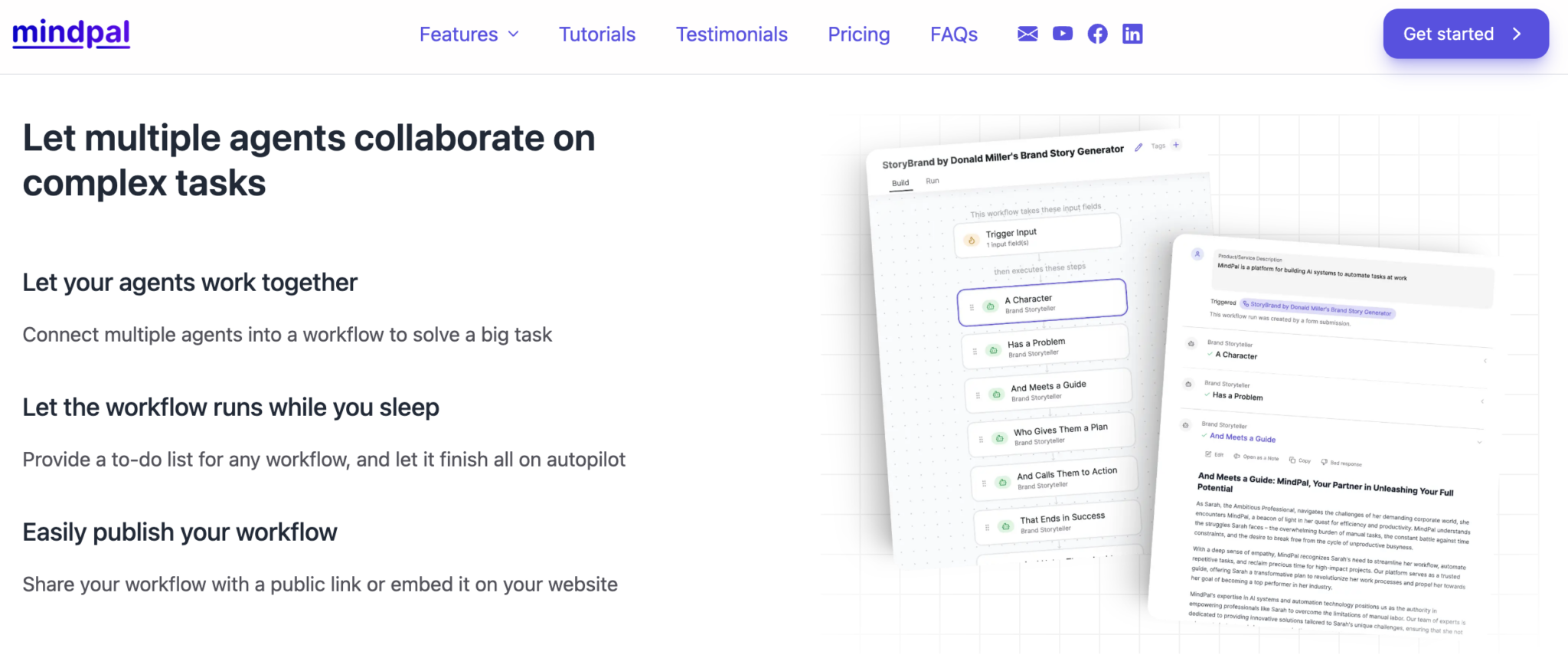Click the Get started button
This screenshot has width=1568, height=668.
coord(1465,33)
